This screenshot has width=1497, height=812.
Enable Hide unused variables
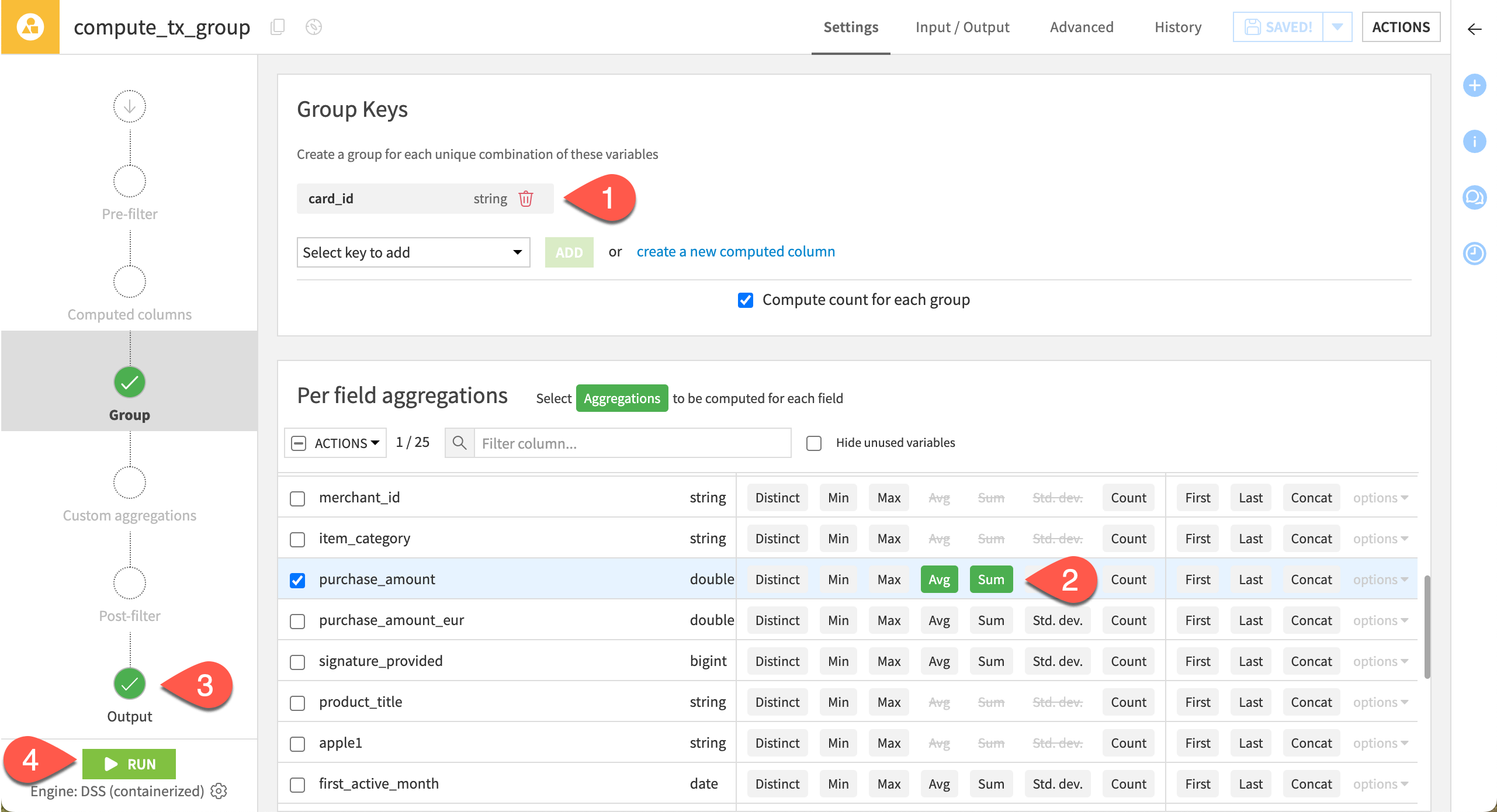pyautogui.click(x=813, y=443)
